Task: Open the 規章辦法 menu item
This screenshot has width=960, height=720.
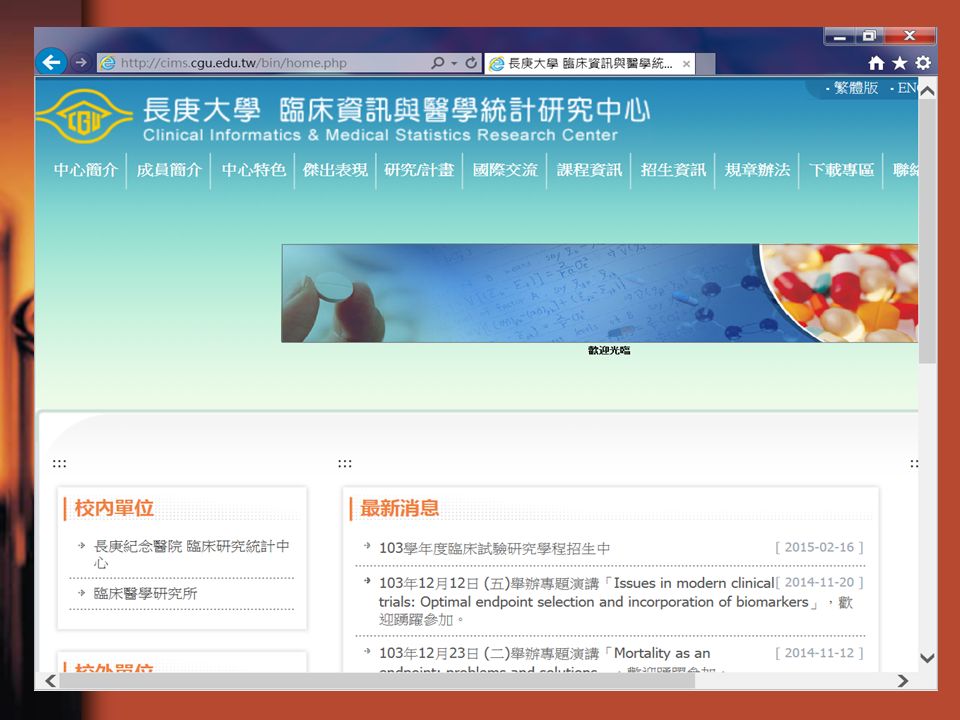Action: (757, 170)
